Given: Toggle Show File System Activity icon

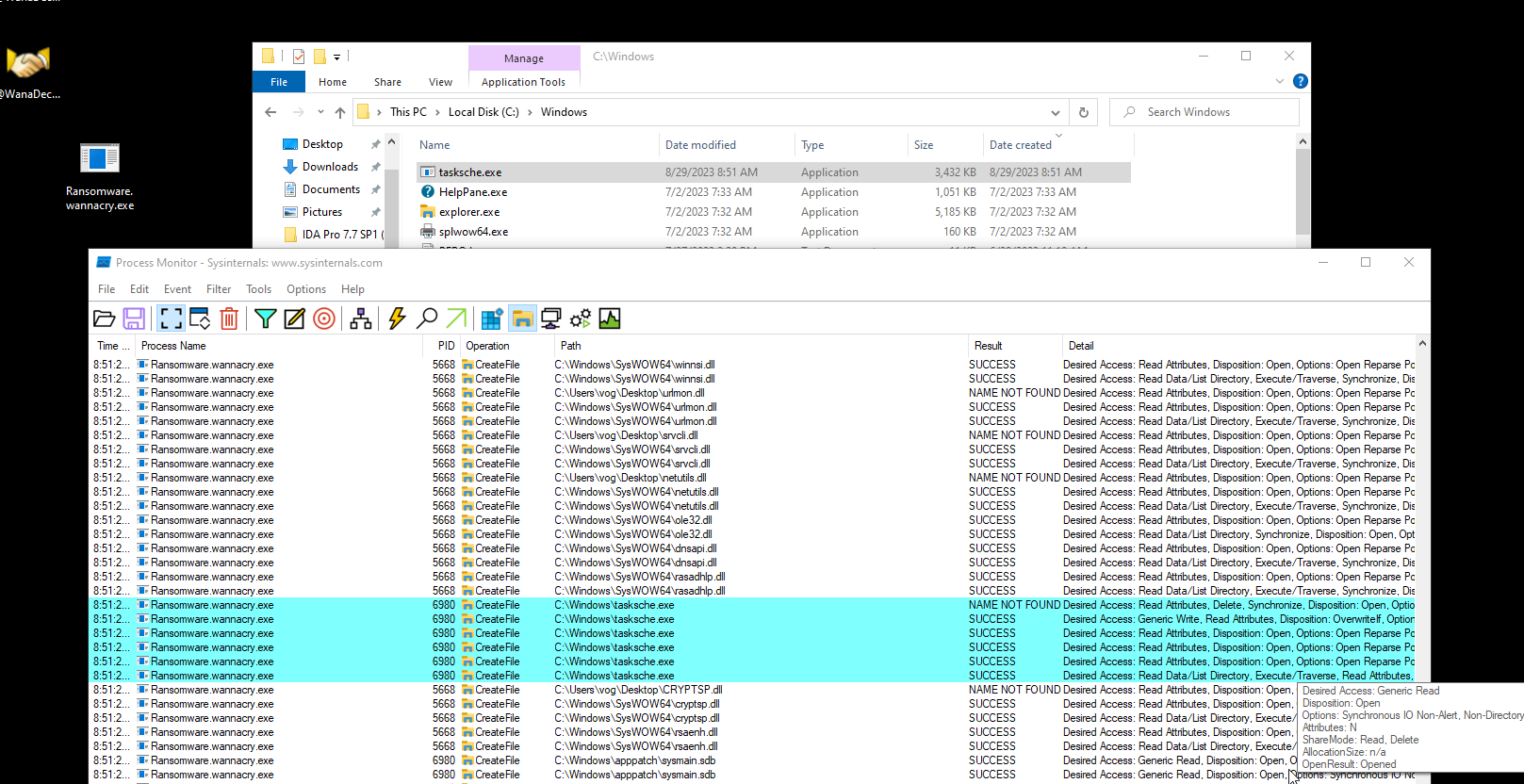Looking at the screenshot, I should [522, 318].
